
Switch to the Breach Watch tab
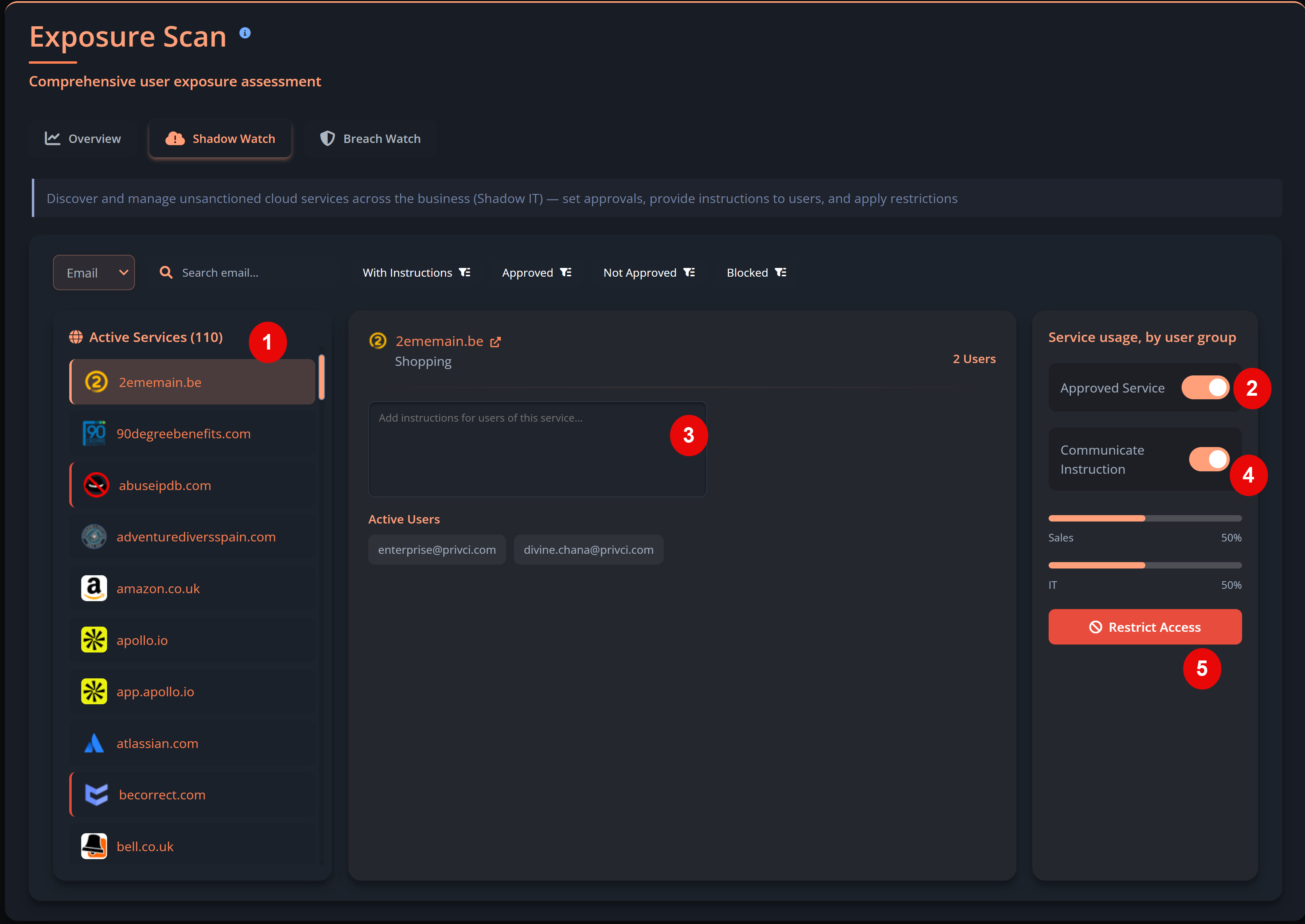click(370, 139)
